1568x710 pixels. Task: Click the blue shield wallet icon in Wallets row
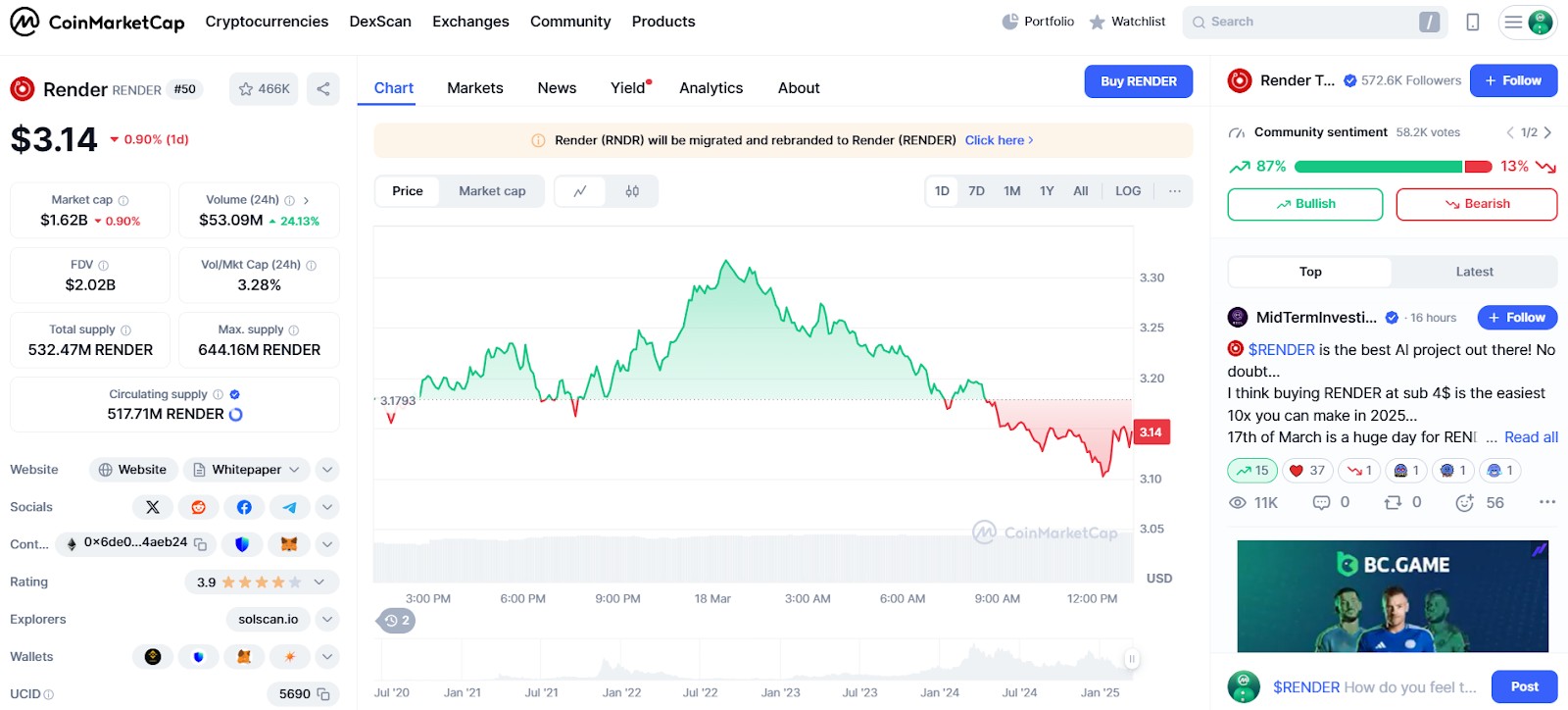pyautogui.click(x=199, y=657)
